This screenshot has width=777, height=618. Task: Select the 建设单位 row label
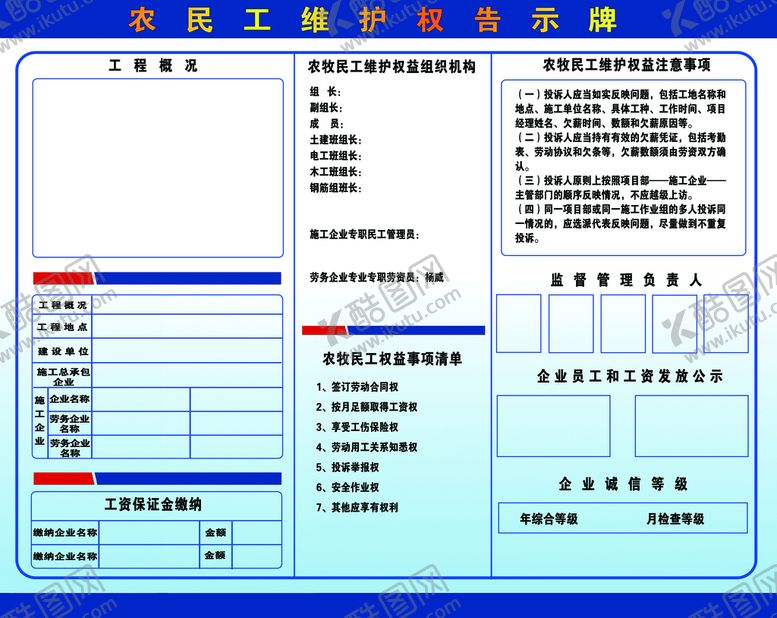click(x=63, y=351)
